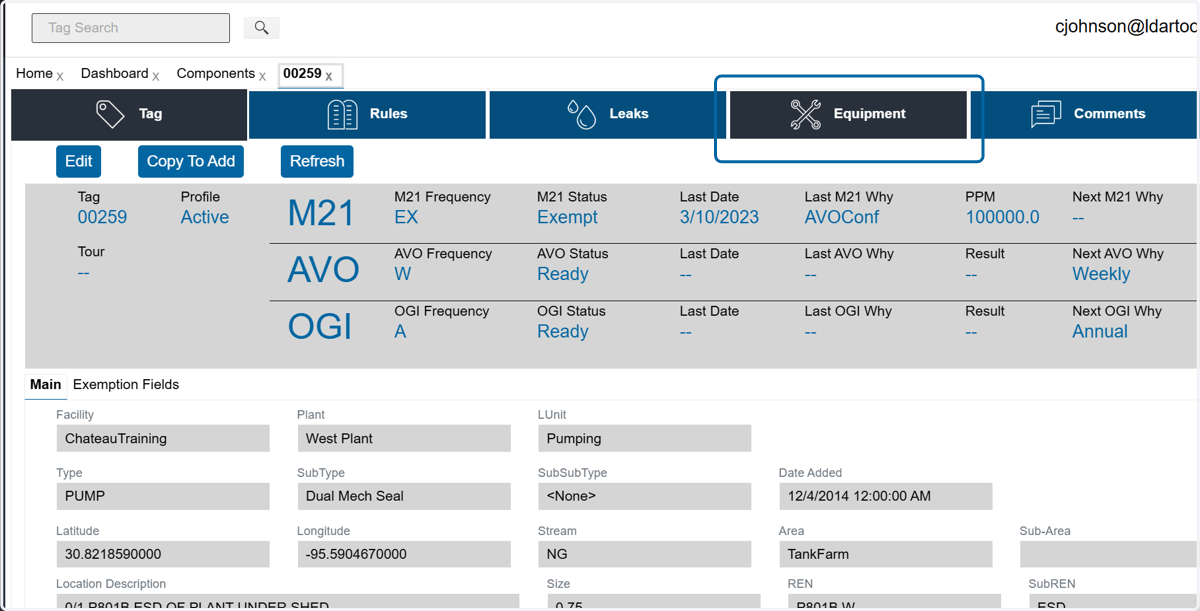This screenshot has height=611, width=1200.
Task: Open the Leaks section
Action: point(608,114)
